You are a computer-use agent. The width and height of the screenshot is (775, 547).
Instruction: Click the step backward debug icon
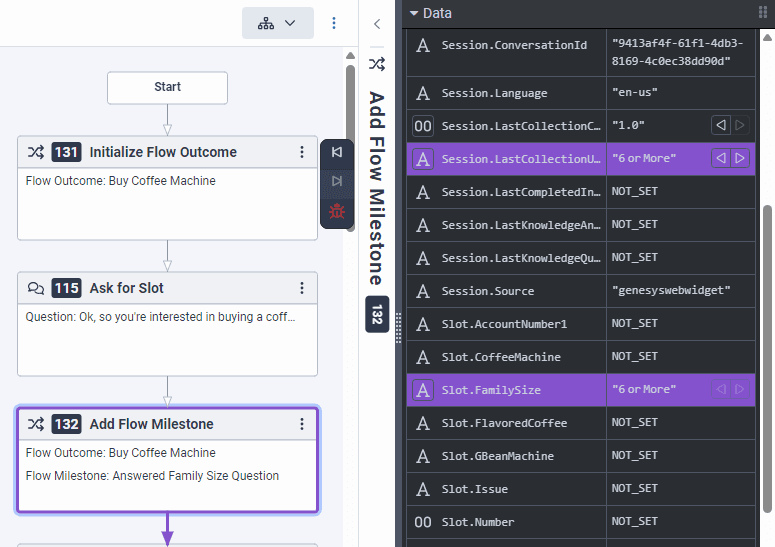(x=337, y=152)
